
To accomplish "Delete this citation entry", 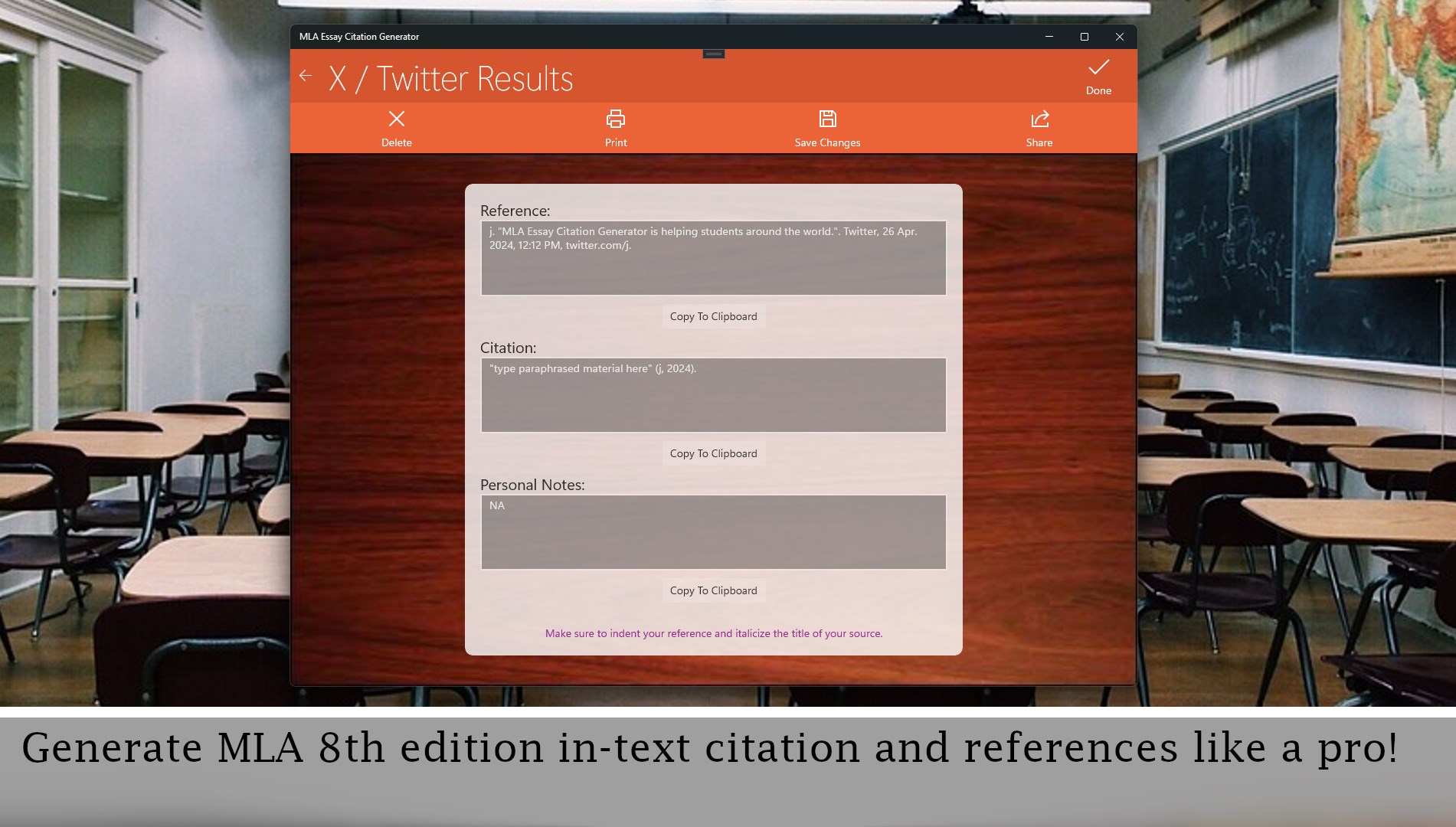I will 397,129.
